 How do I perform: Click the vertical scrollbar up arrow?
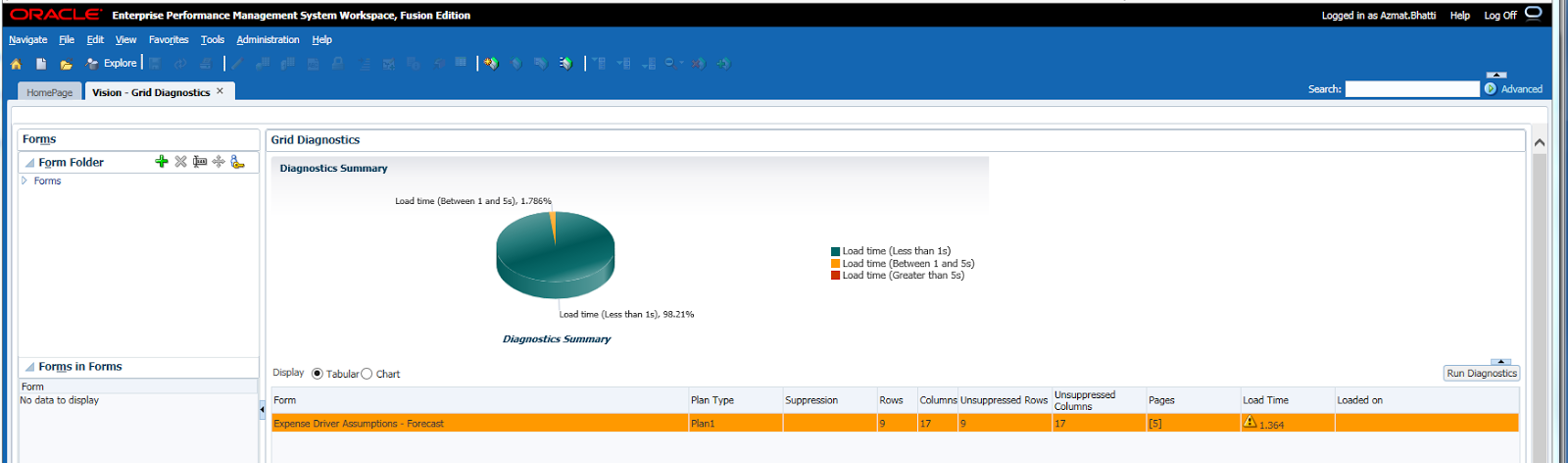point(1539,142)
